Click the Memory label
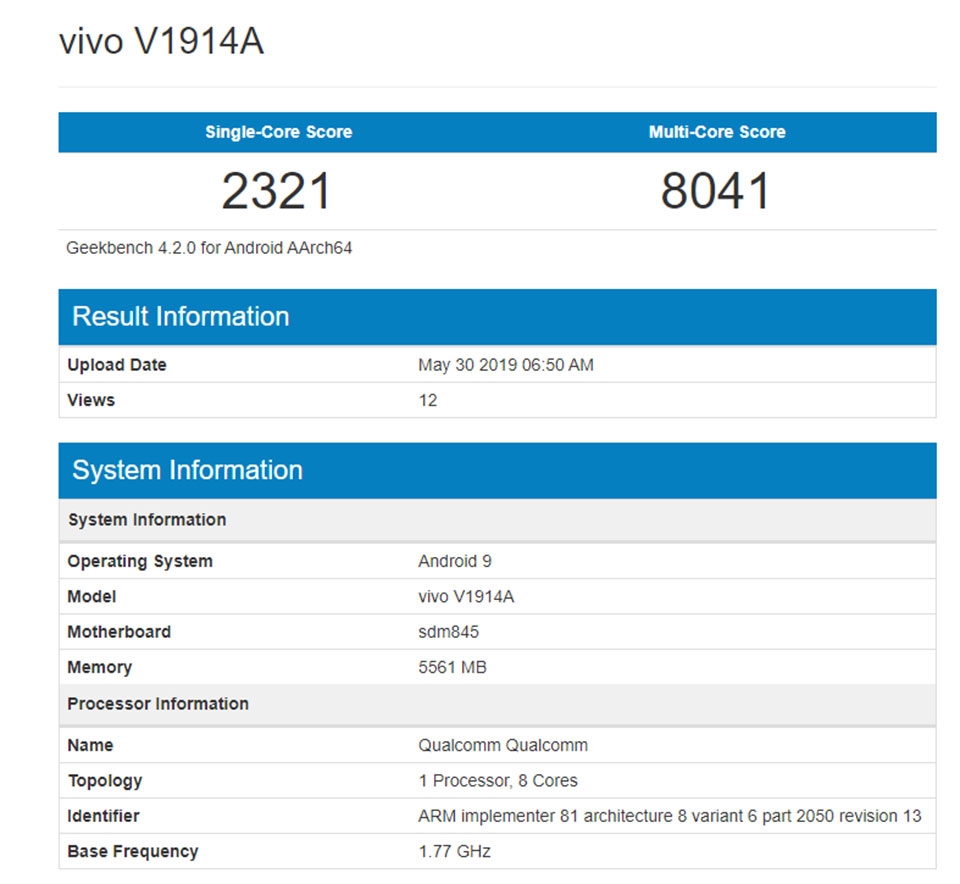This screenshot has width=960, height=884. pyautogui.click(x=100, y=667)
